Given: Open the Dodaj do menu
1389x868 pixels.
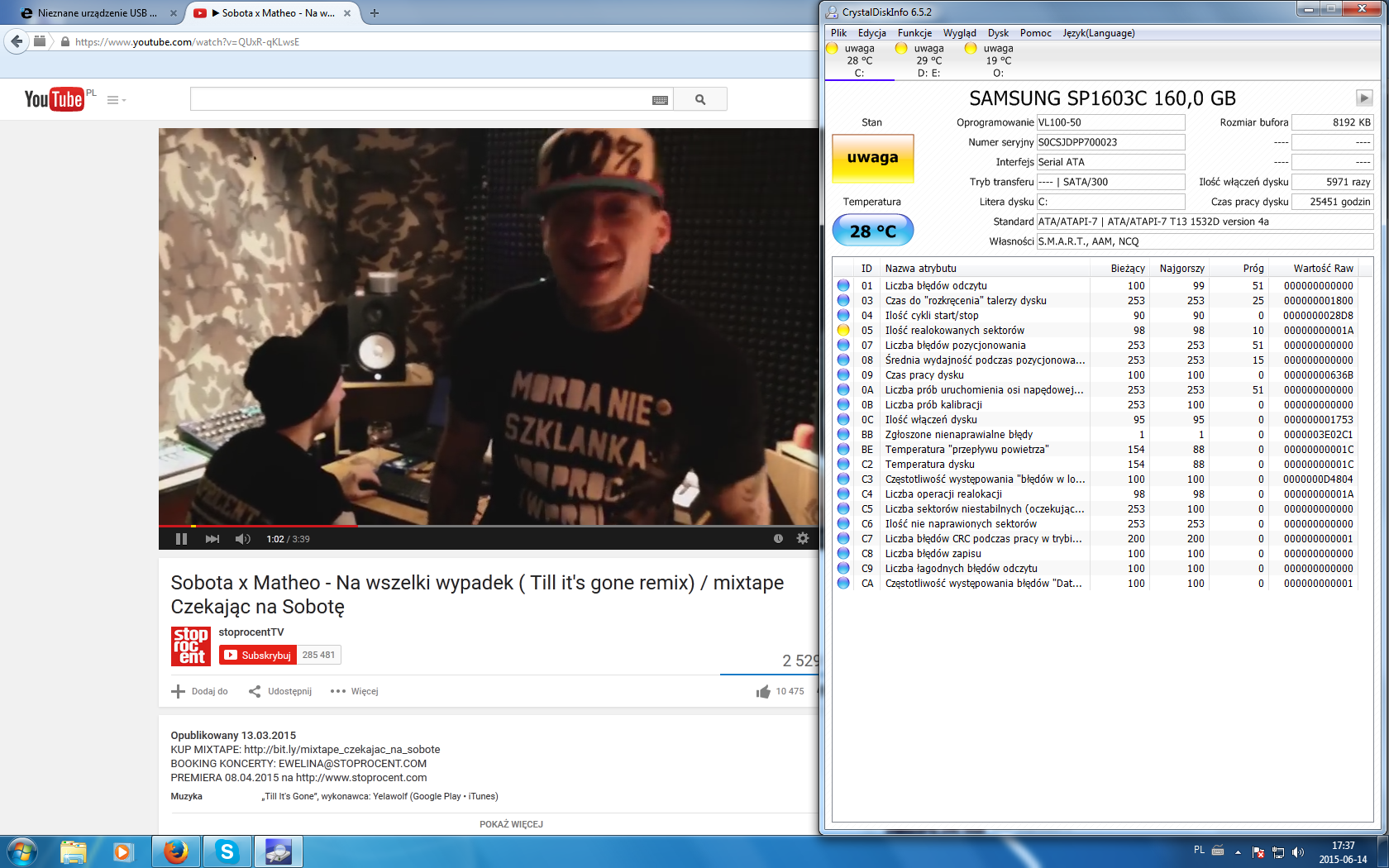Looking at the screenshot, I should 200,691.
